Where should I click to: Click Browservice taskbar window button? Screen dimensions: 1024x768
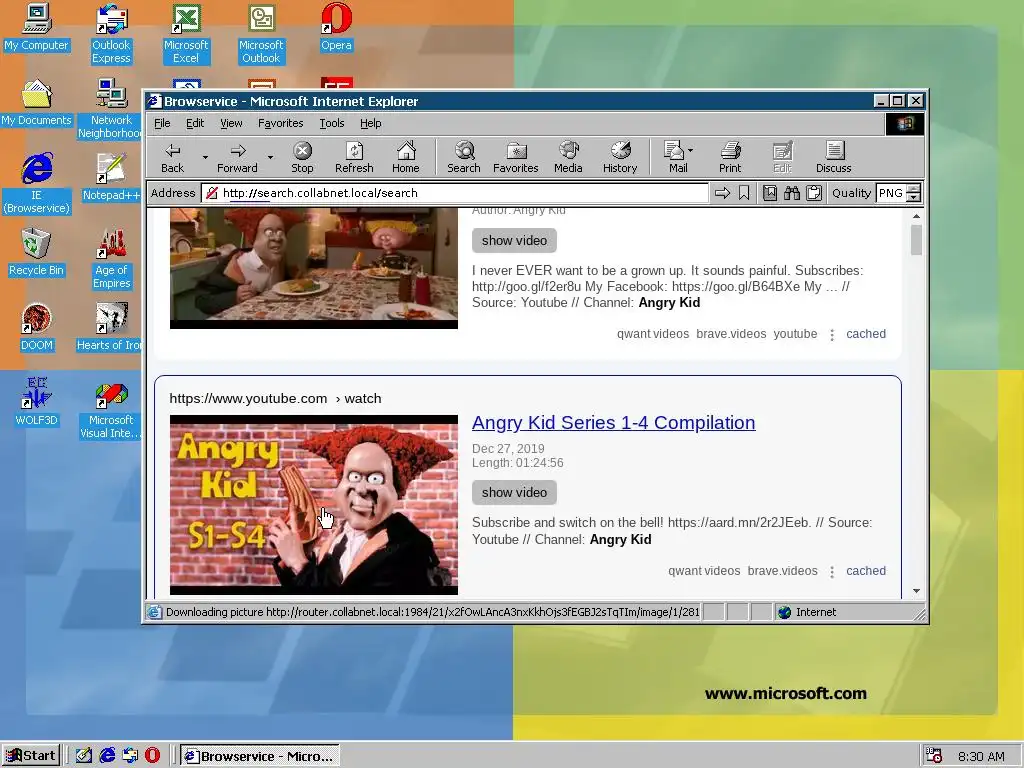(x=260, y=756)
